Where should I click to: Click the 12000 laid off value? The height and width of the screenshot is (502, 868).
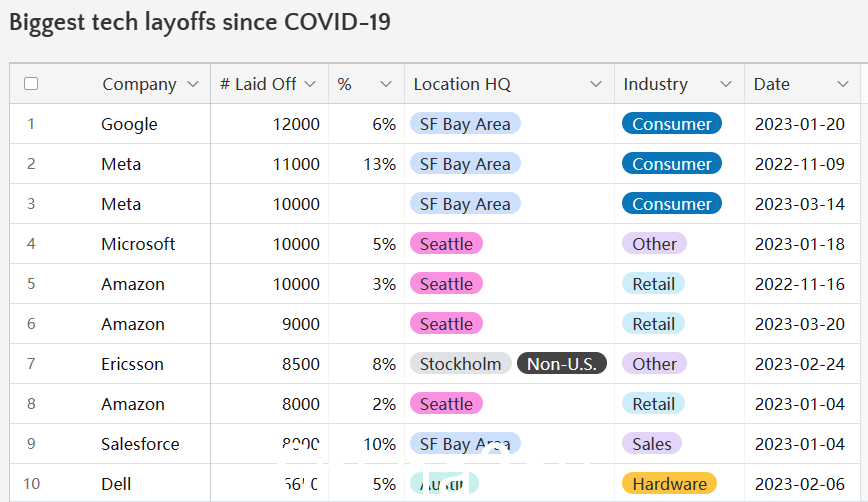[296, 124]
